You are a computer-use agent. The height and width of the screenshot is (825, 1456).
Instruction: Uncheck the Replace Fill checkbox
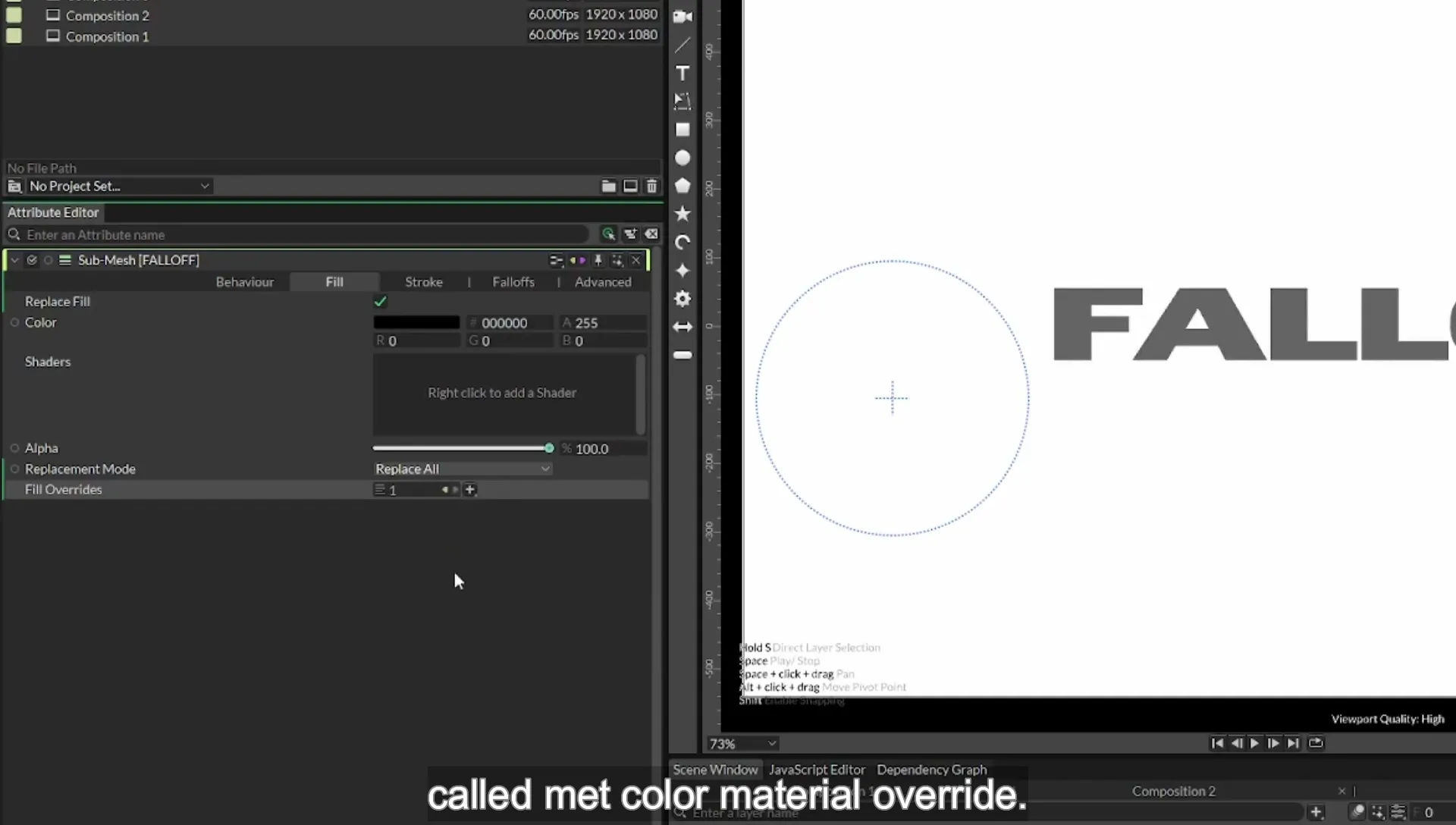tap(380, 302)
